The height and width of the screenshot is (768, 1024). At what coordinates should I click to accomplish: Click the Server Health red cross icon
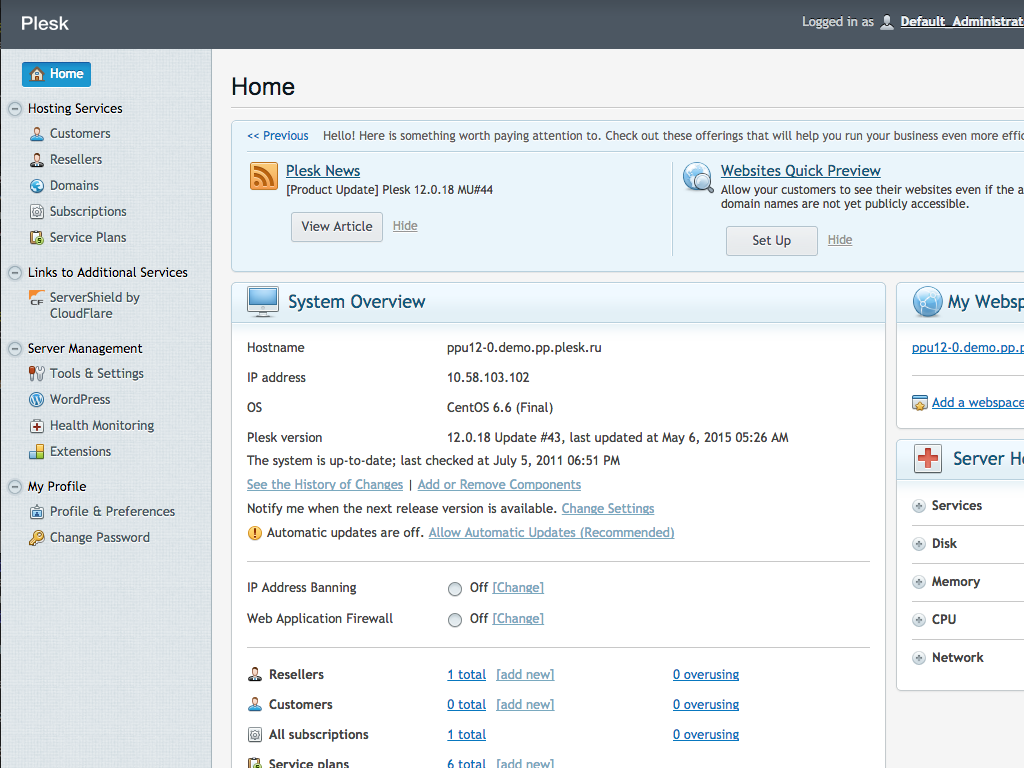coord(928,459)
